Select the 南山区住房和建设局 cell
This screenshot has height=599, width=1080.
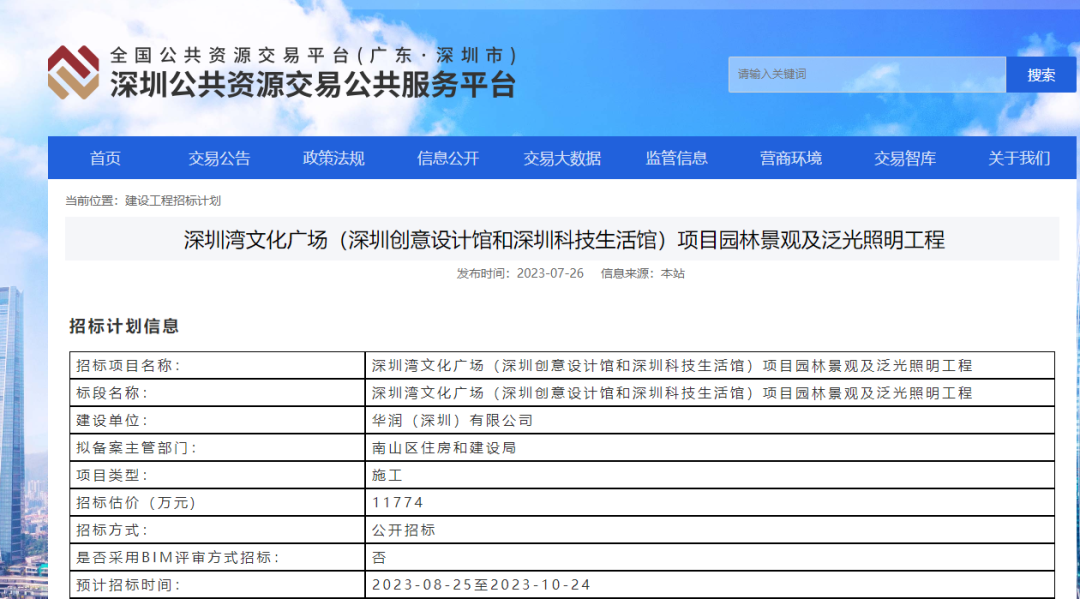pos(444,448)
